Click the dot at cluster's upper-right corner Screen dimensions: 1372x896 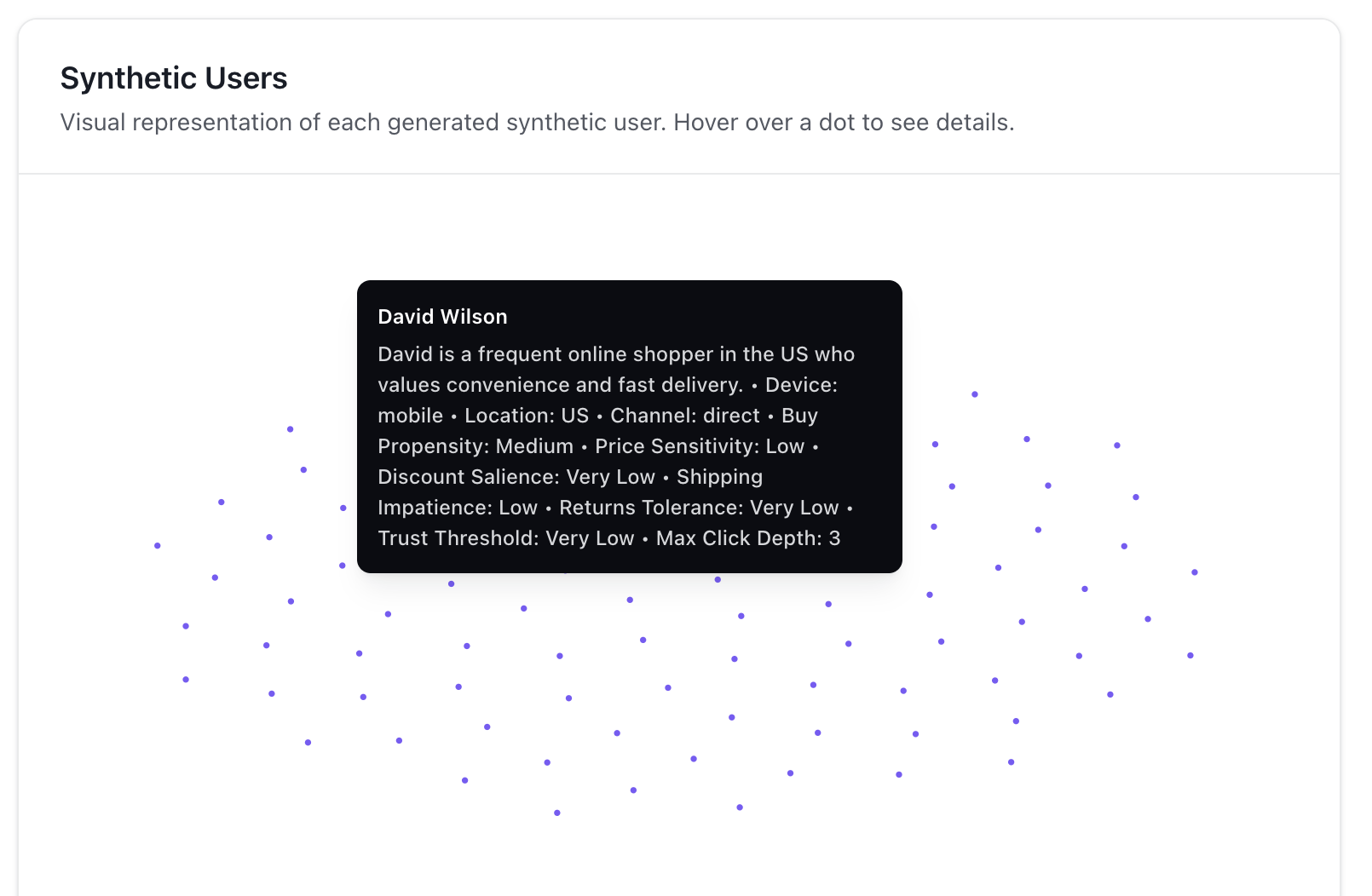point(1117,445)
